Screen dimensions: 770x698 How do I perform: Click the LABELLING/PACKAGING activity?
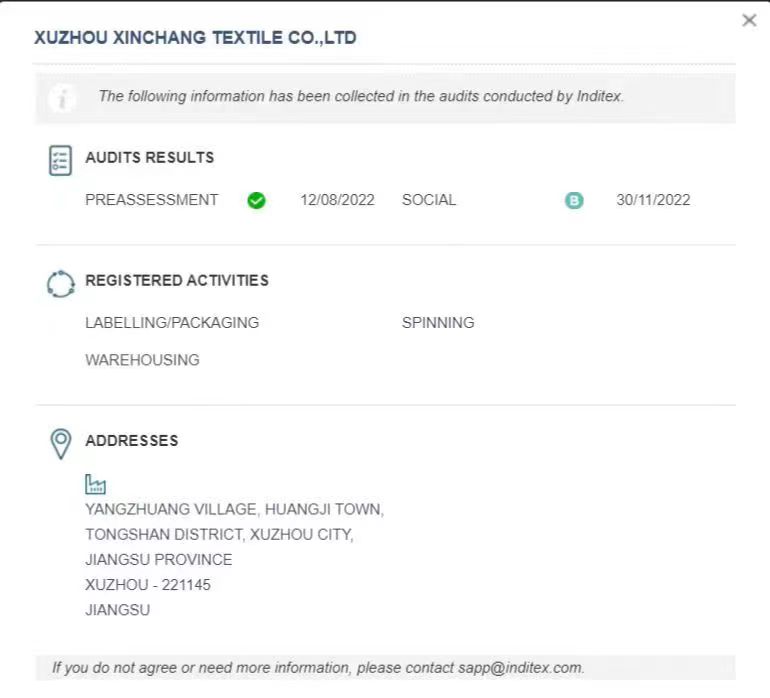[x=172, y=323]
